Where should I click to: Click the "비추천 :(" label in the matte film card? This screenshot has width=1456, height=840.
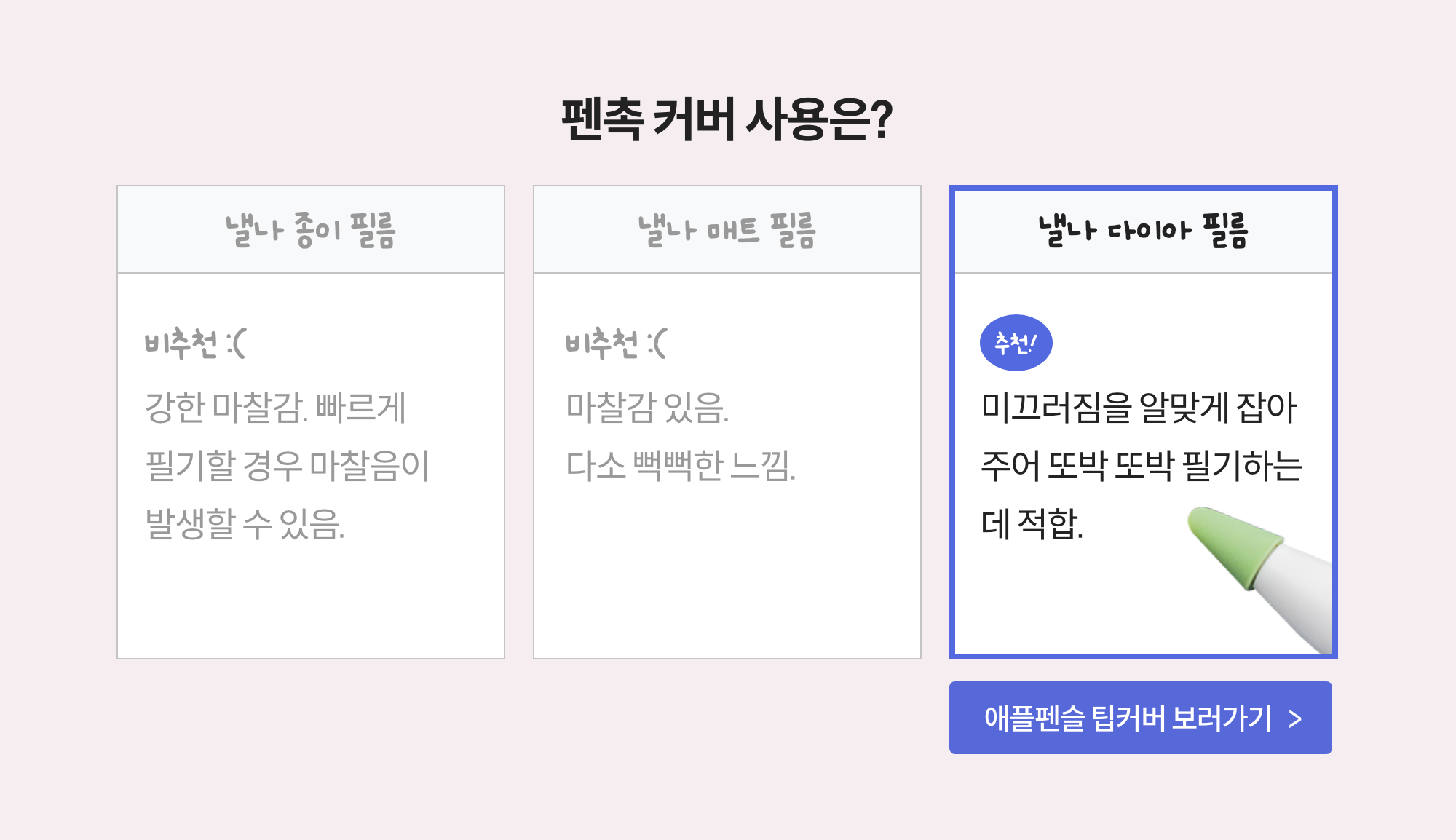[x=616, y=343]
